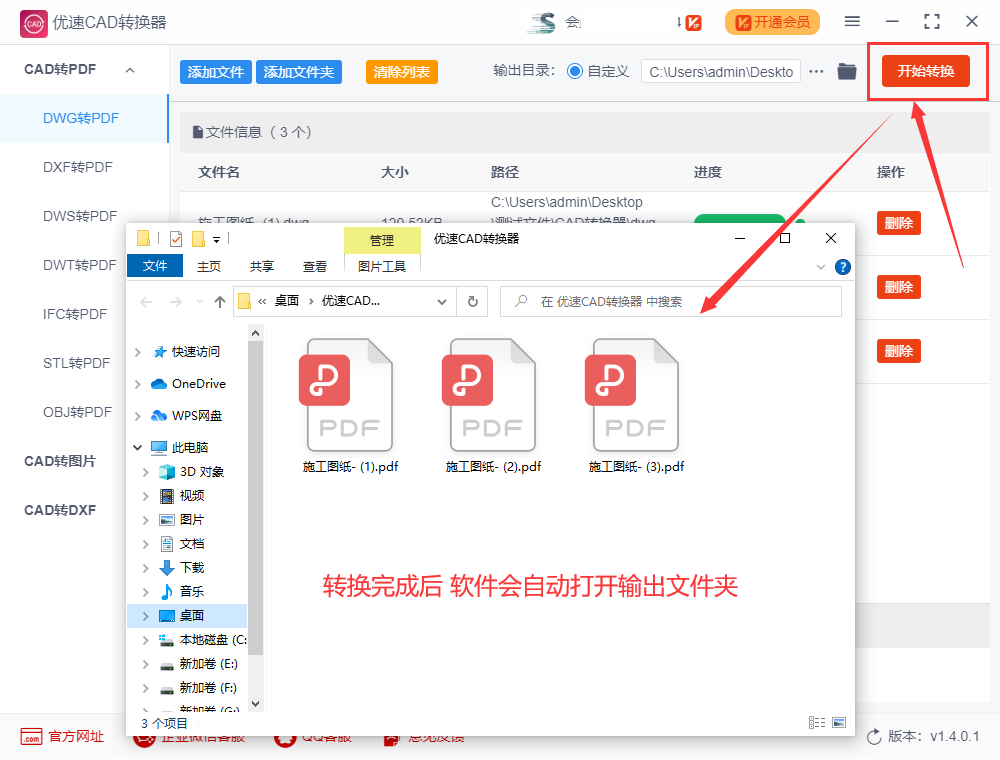Open address bar history dropdown
The image size is (1000, 760).
pyautogui.click(x=441, y=302)
